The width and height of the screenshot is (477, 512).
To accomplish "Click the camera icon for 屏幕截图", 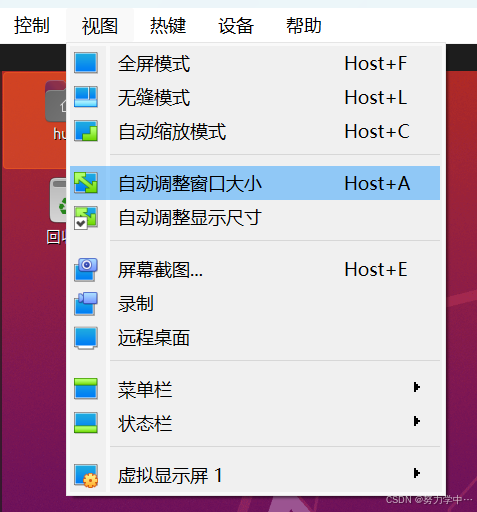I will (86, 269).
